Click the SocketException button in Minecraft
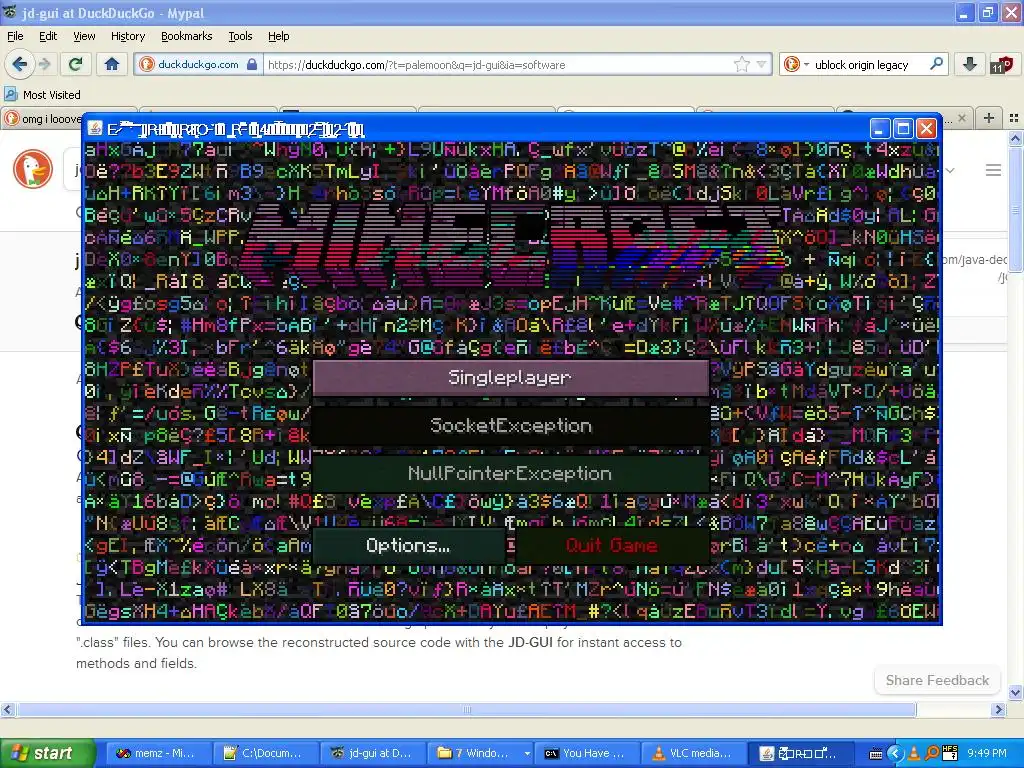Viewport: 1024px width, 768px height. tap(511, 426)
